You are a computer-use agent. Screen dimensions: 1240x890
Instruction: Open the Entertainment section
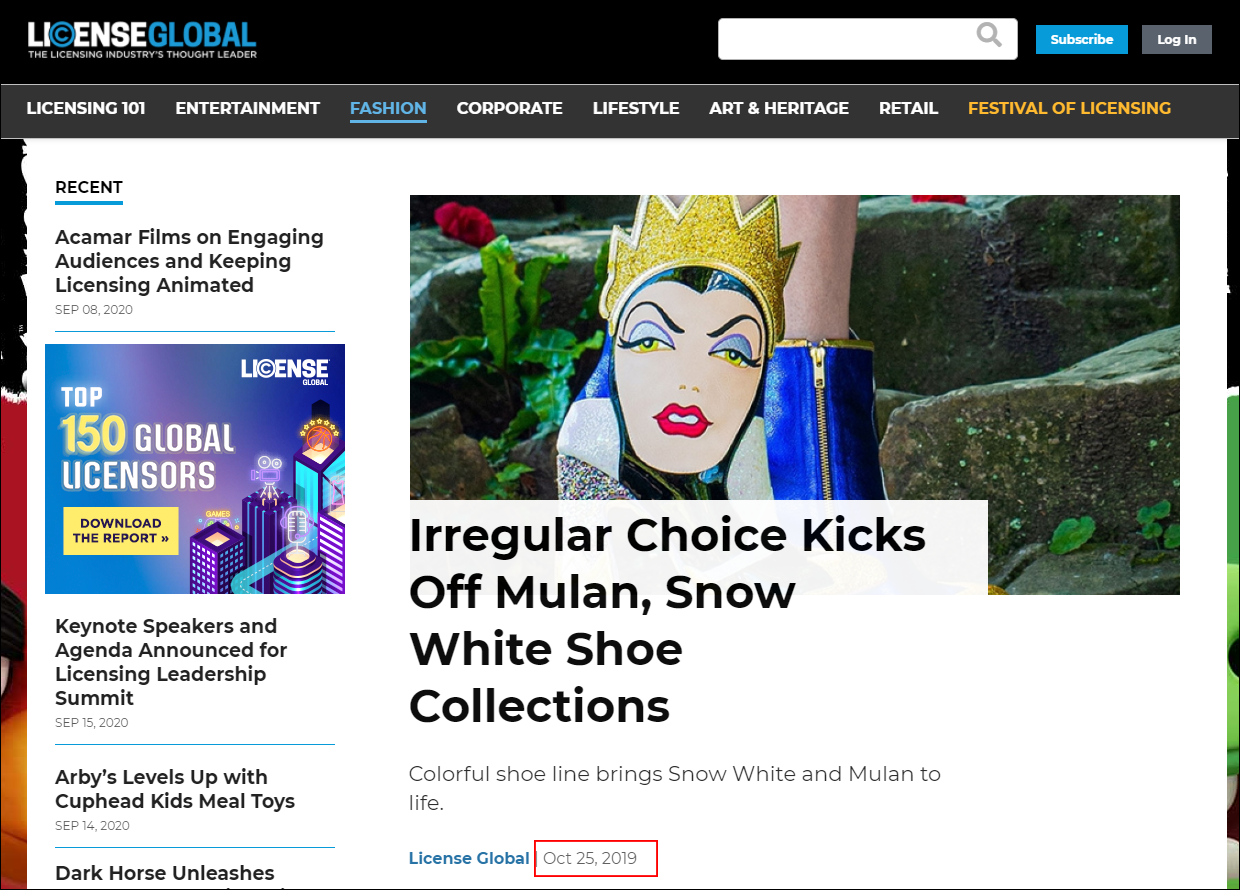(248, 108)
